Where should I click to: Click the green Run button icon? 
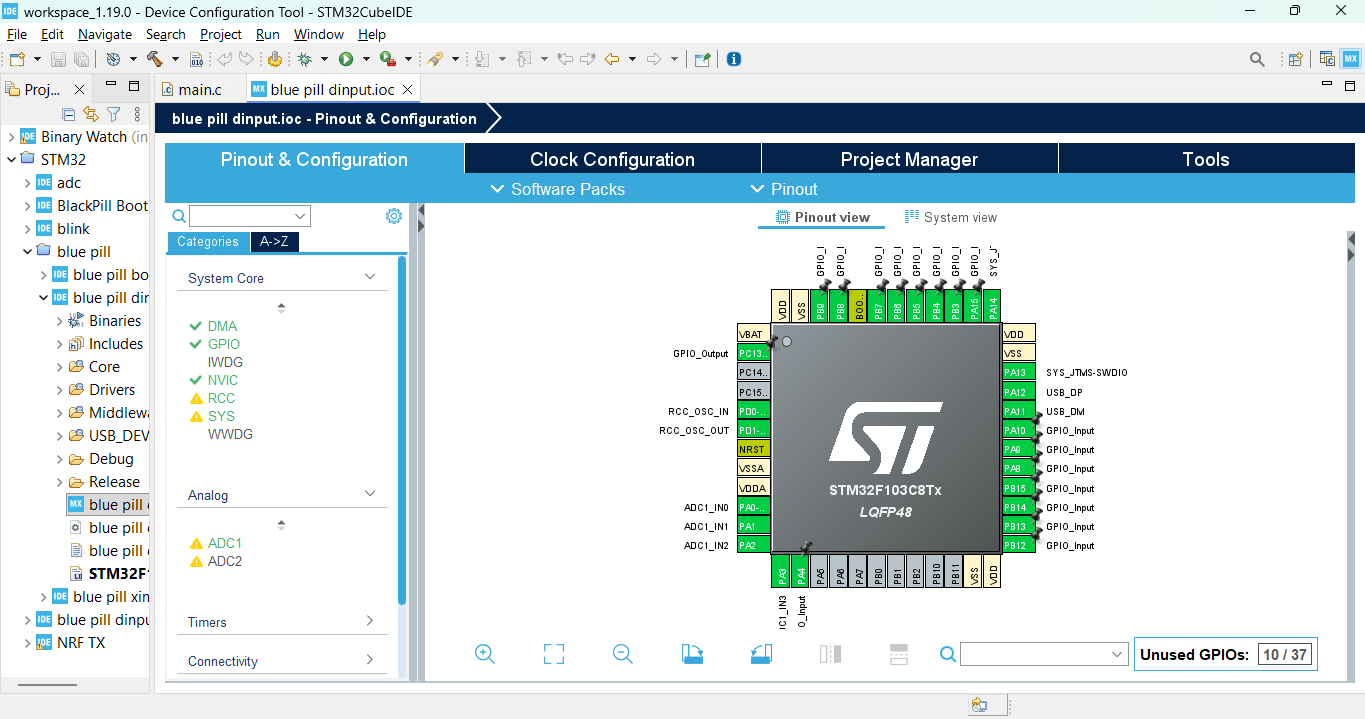(346, 59)
